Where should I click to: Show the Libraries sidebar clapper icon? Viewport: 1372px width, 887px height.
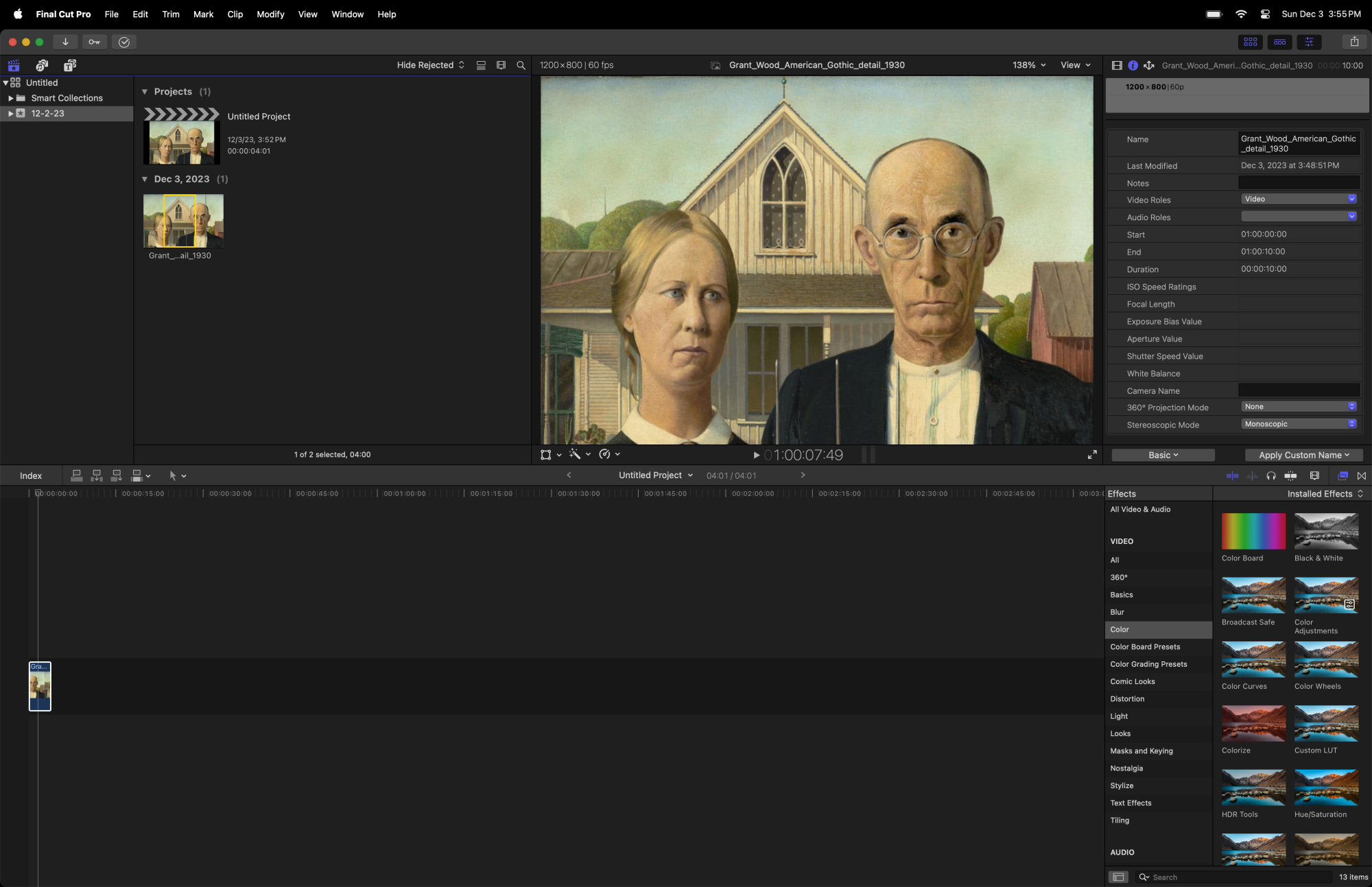pos(14,65)
